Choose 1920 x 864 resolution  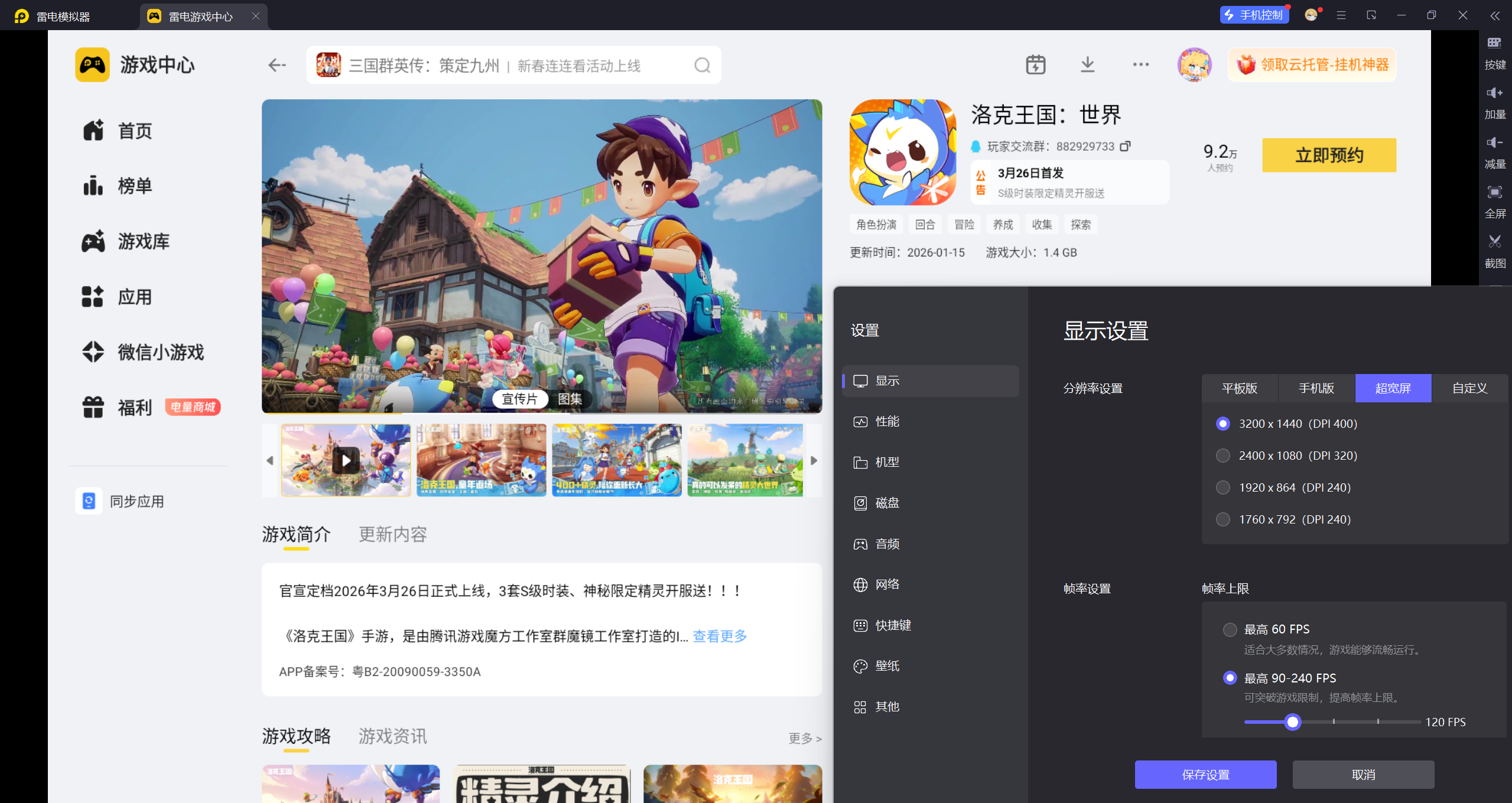1223,487
